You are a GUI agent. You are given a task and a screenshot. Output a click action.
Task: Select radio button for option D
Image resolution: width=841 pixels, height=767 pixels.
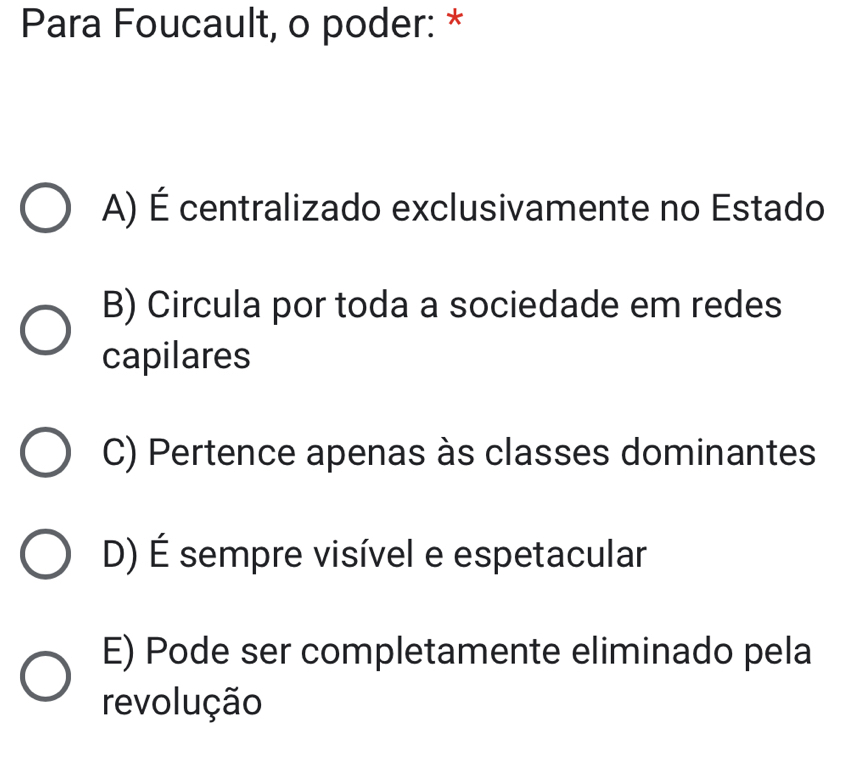pyautogui.click(x=46, y=554)
